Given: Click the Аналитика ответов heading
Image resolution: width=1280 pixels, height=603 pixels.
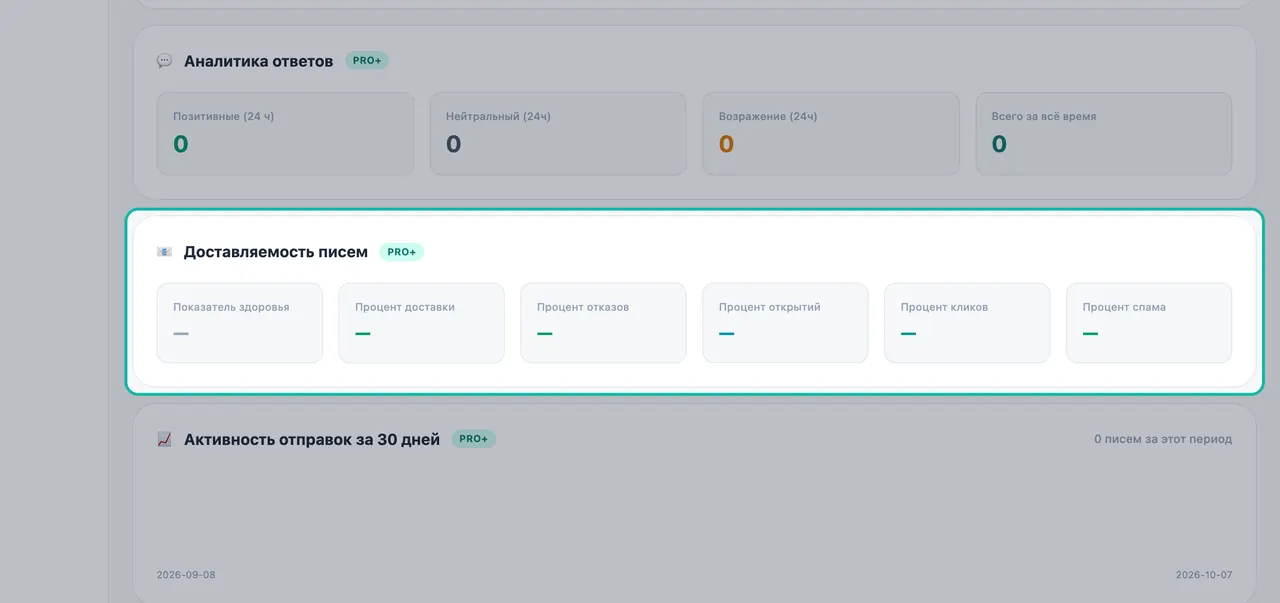Looking at the screenshot, I should (x=258, y=61).
